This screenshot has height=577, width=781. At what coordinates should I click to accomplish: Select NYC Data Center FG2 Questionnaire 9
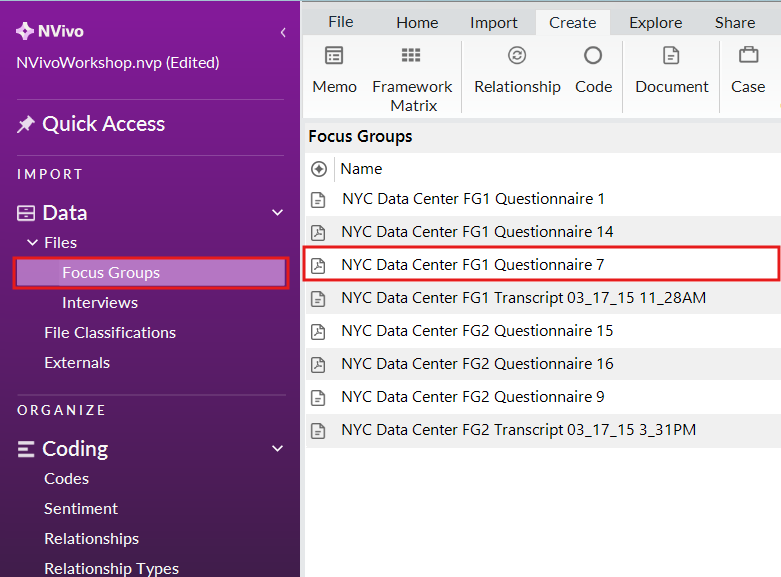point(473,397)
